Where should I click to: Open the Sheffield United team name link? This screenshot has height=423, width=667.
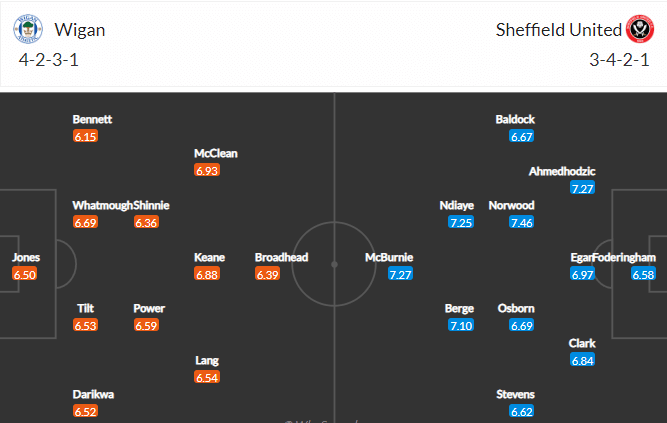(559, 30)
